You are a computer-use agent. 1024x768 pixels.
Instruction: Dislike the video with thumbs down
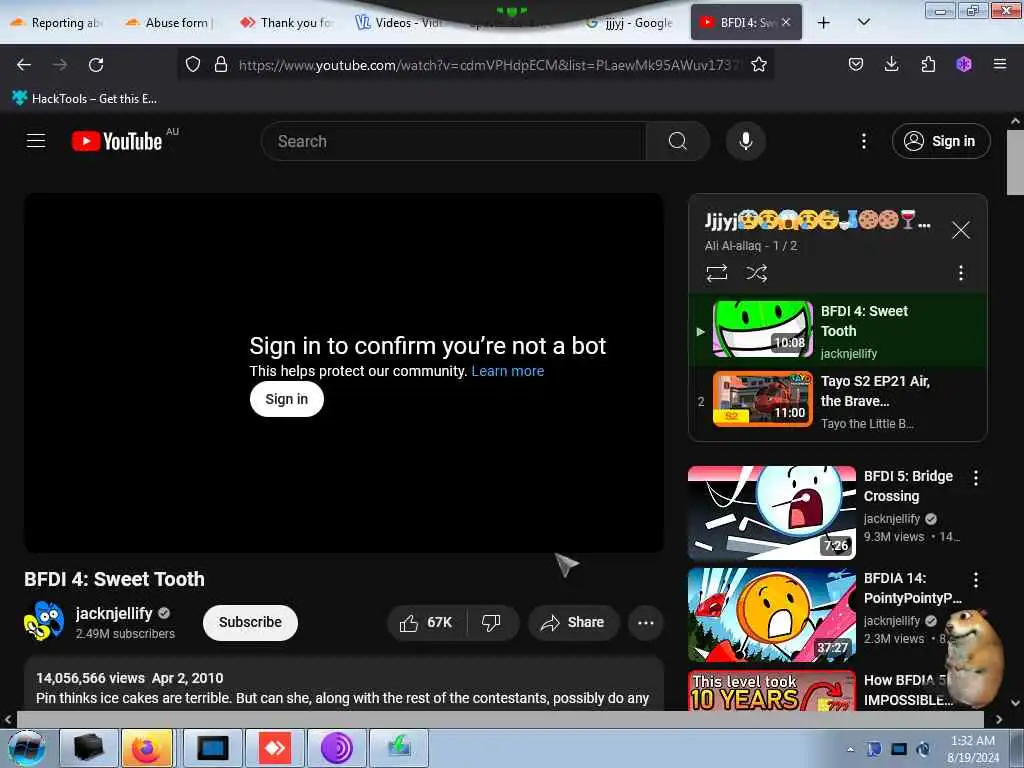pos(491,622)
